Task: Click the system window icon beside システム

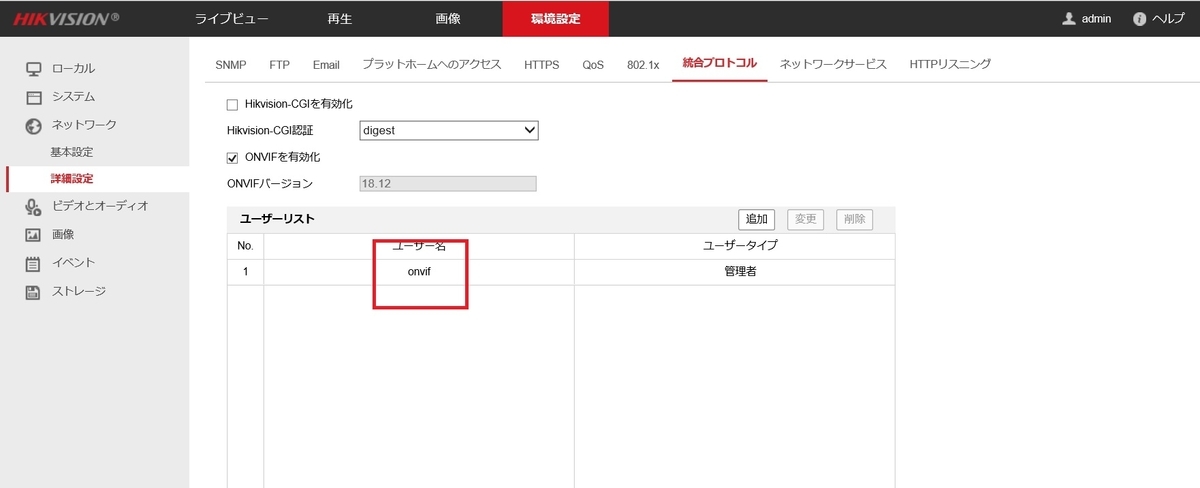Action: coord(33,97)
